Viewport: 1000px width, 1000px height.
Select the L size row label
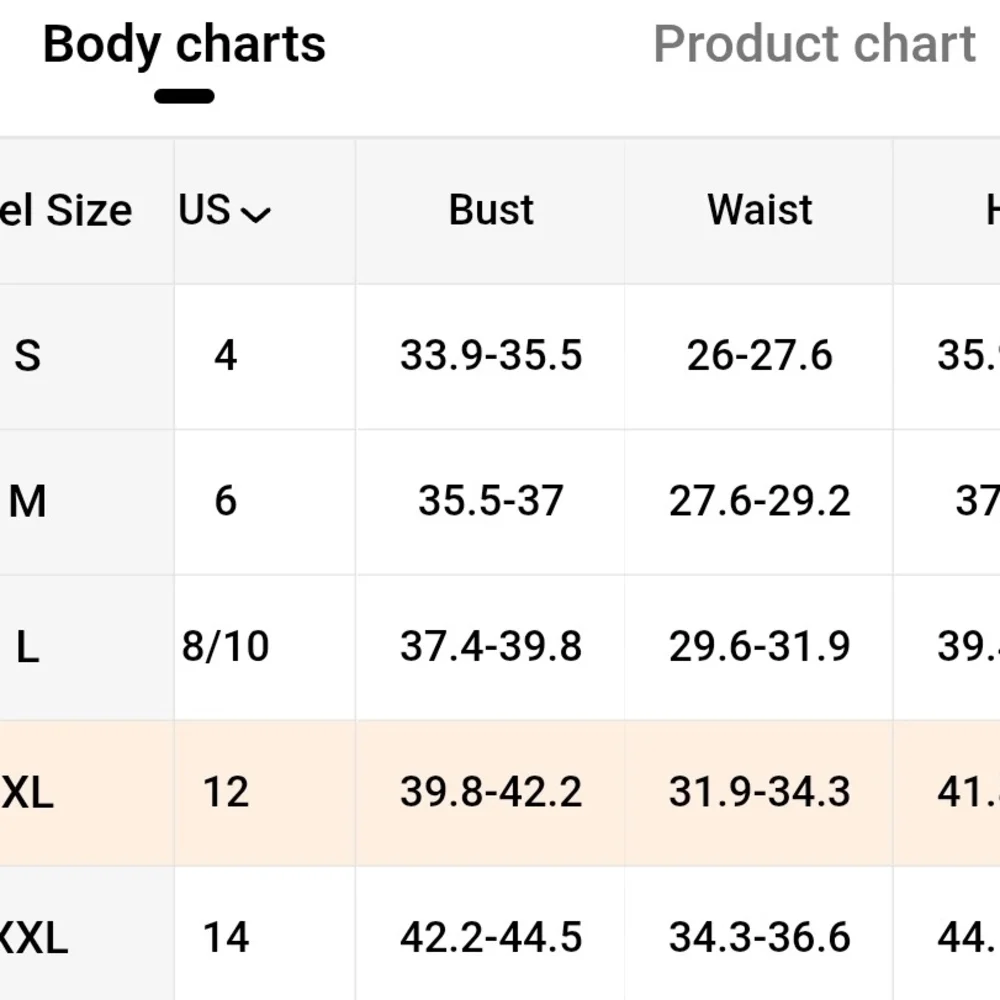point(28,647)
